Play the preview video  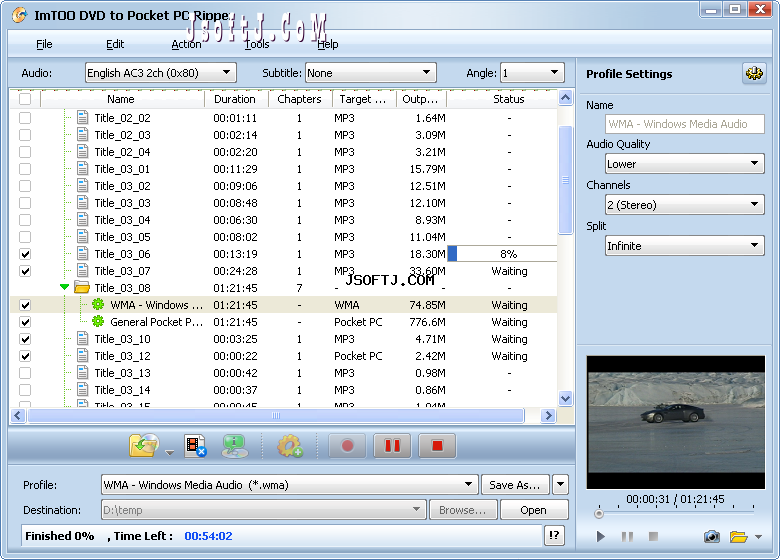click(600, 537)
